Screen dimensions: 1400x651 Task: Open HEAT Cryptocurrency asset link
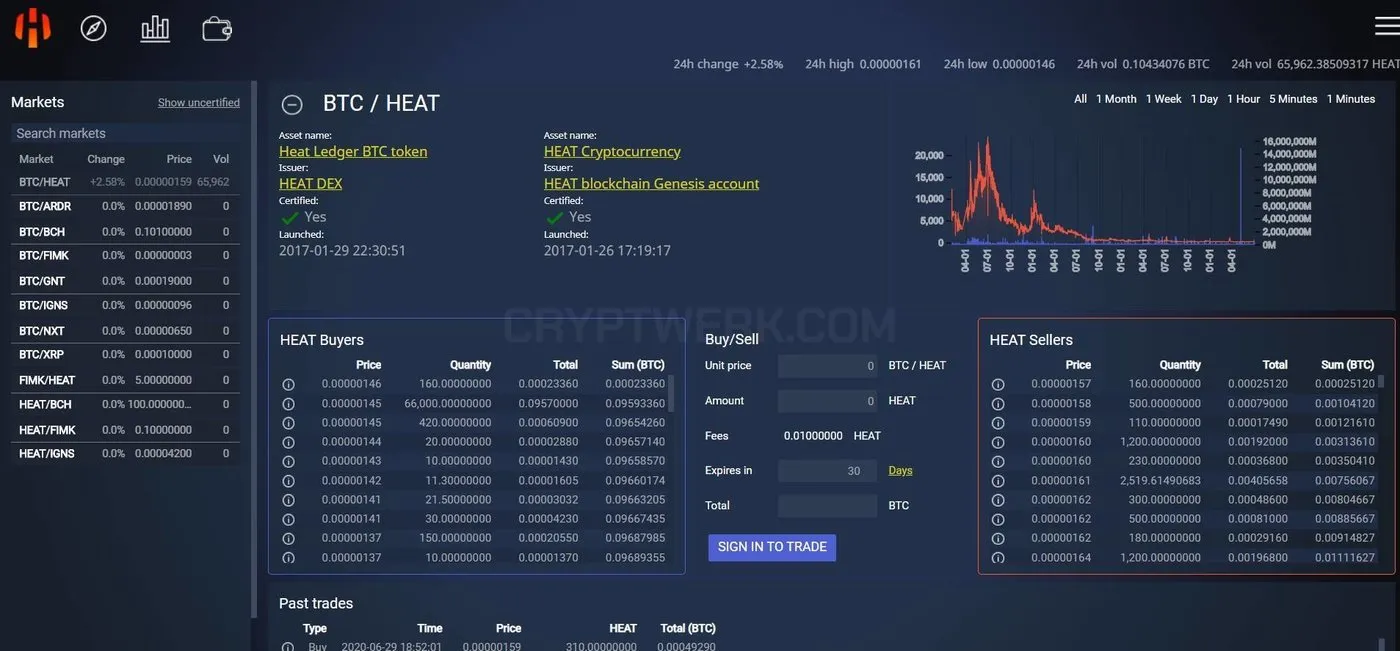(x=612, y=151)
